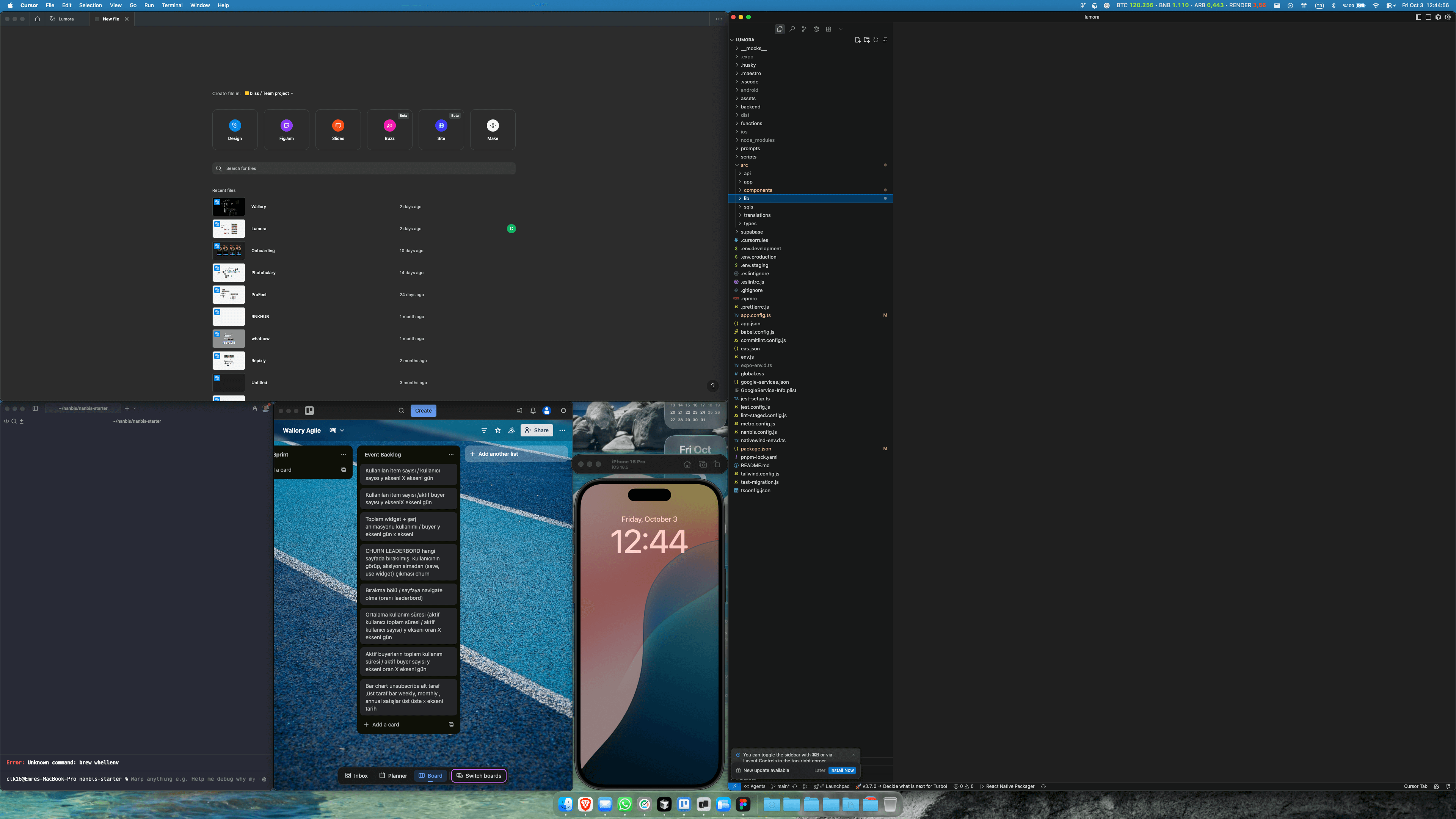
Task: Create a new Figma Buzz file
Action: click(389, 129)
